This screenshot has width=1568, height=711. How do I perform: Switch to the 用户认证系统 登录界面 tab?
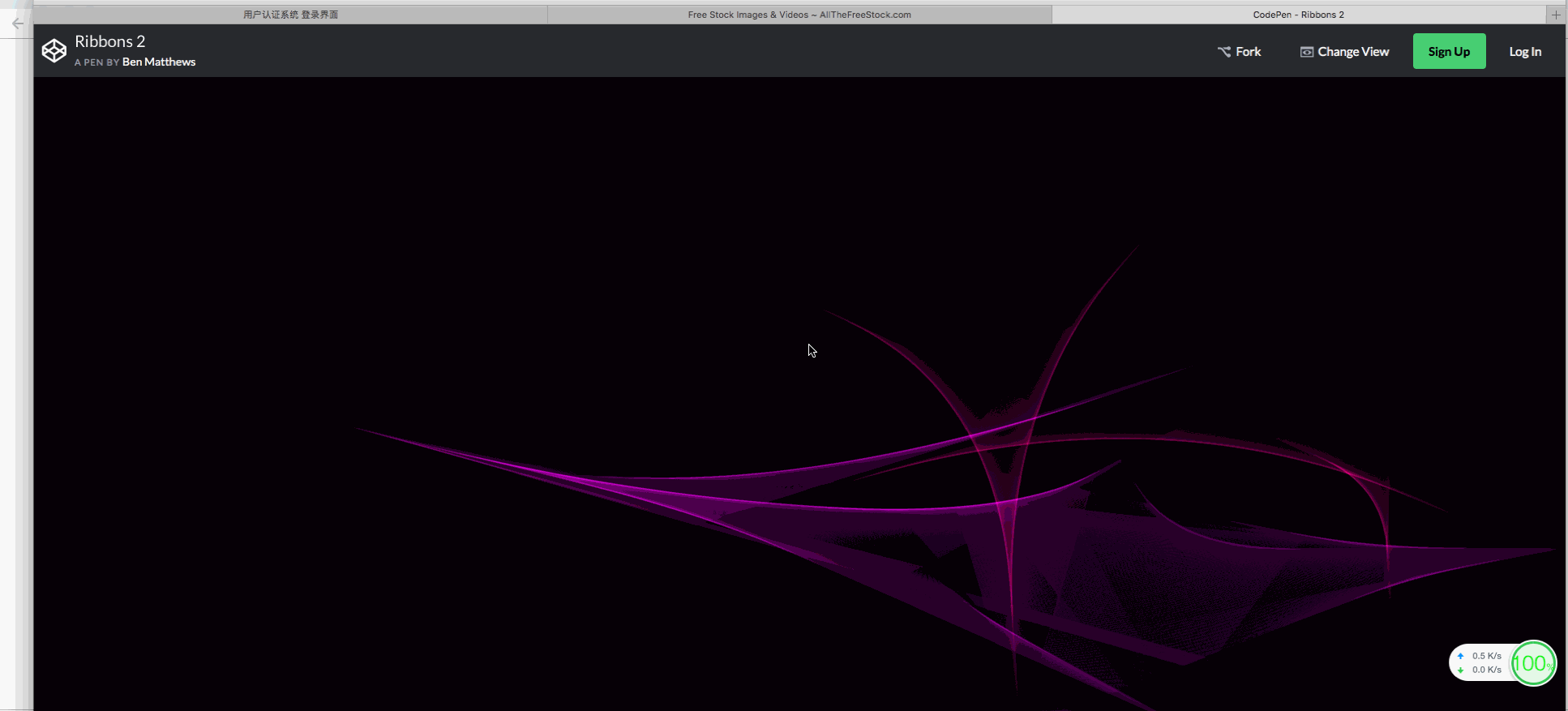point(290,15)
